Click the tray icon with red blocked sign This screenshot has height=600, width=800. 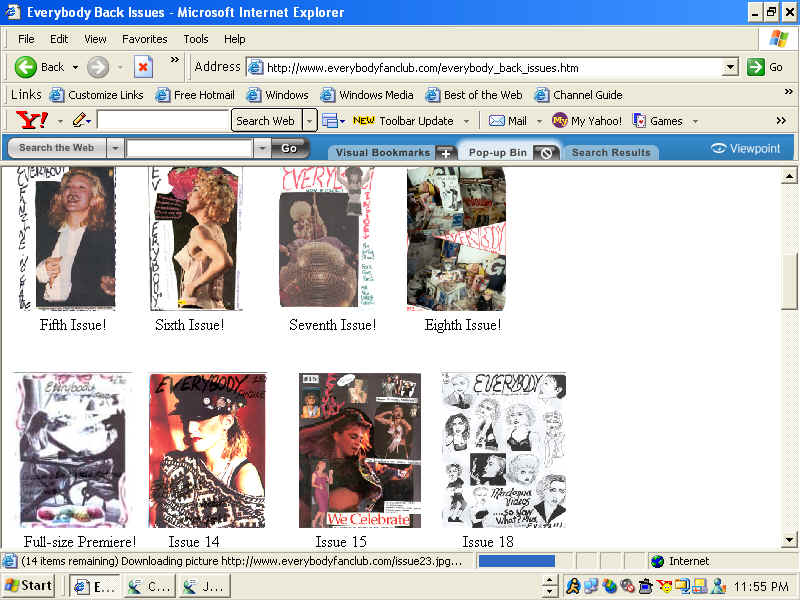(627, 586)
